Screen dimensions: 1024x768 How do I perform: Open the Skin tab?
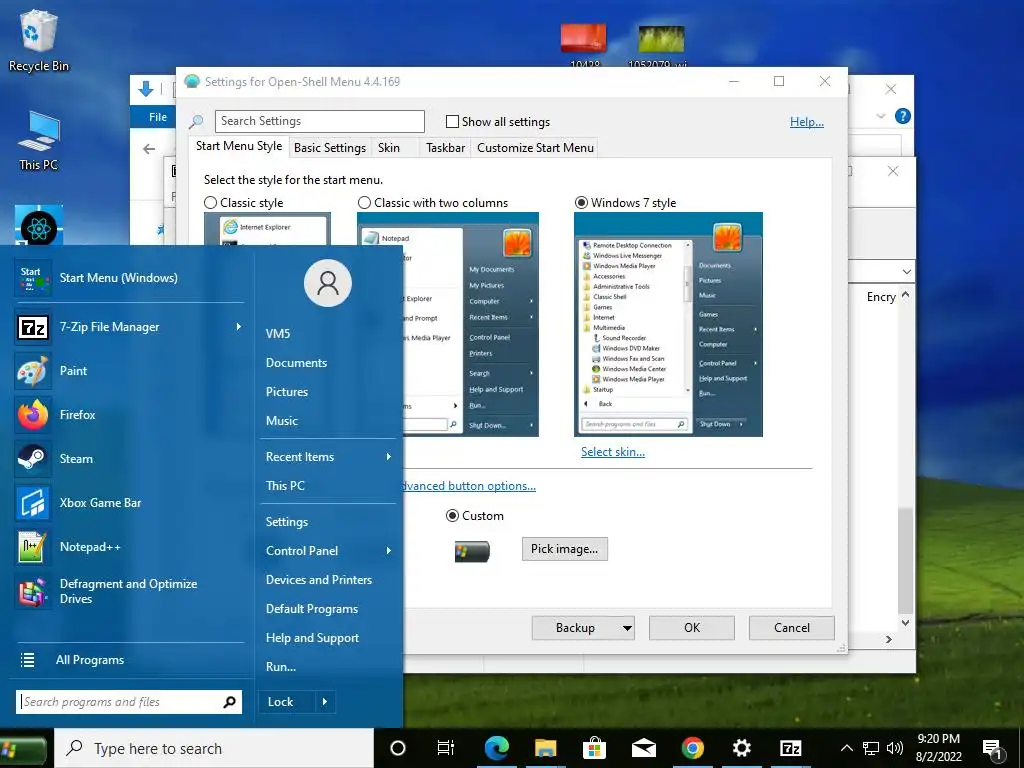[x=389, y=148]
